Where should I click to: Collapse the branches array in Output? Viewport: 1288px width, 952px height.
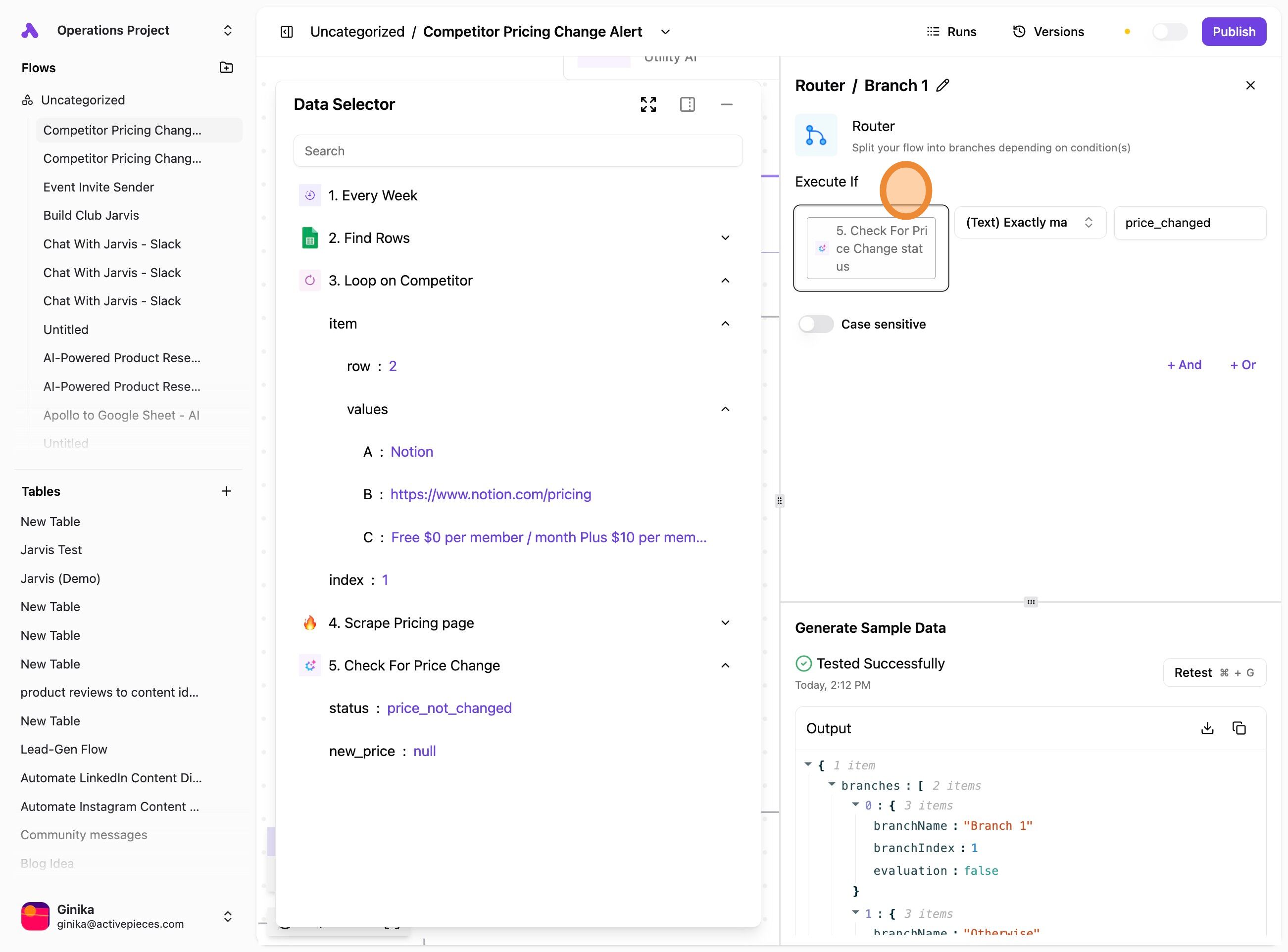point(832,784)
